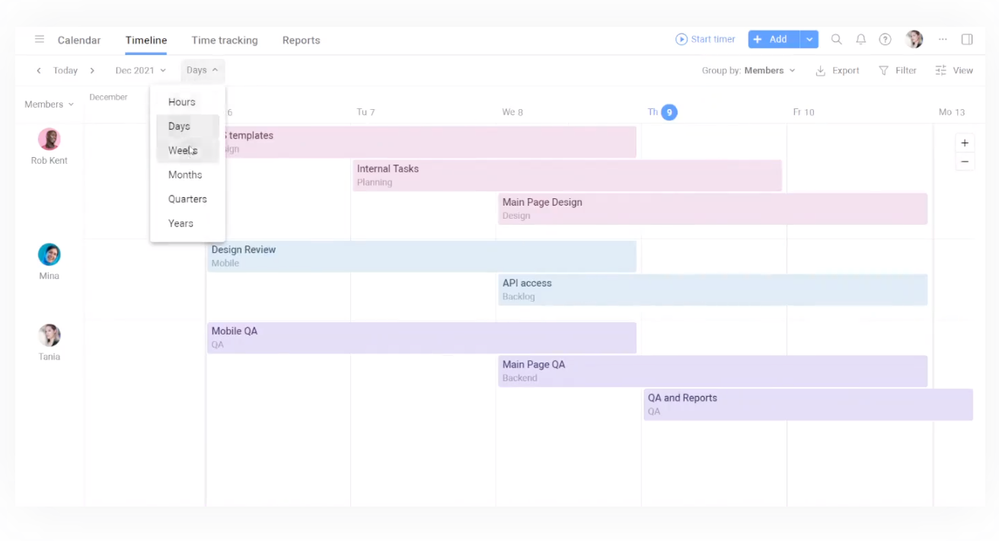Zoom out with the minus button
Screen dimensions: 999x541
965,162
